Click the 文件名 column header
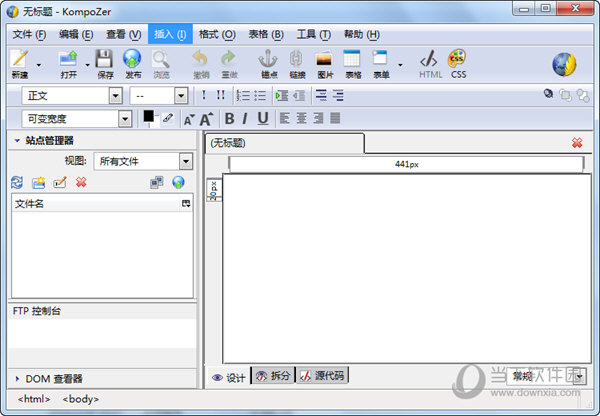600x416 pixels. [96, 204]
